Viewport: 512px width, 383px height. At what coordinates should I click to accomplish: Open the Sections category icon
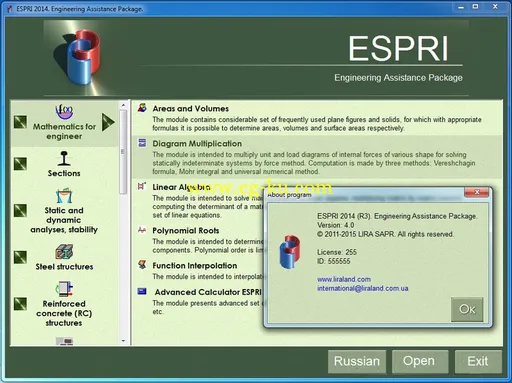[64, 159]
